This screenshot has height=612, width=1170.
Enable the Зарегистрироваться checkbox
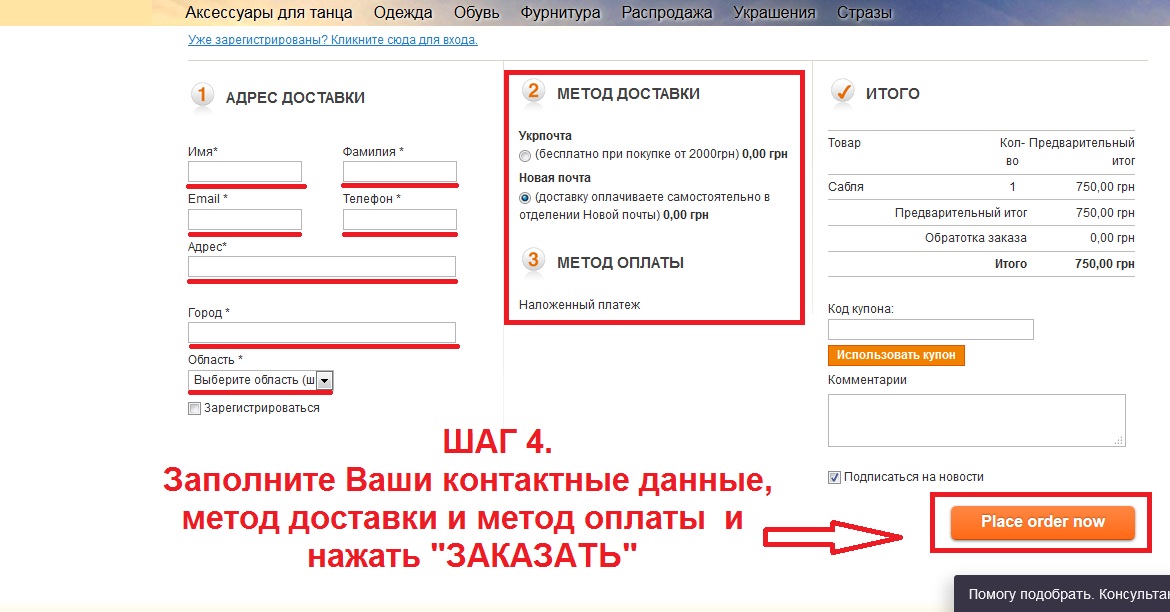[x=194, y=408]
